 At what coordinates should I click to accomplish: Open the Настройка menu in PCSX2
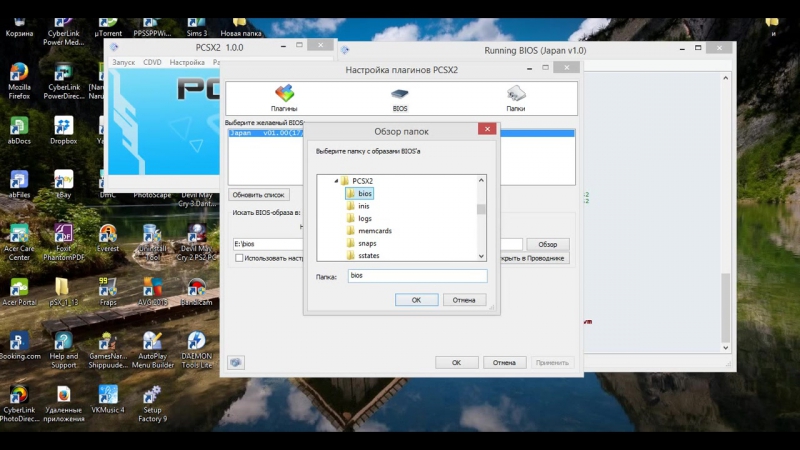(187, 62)
